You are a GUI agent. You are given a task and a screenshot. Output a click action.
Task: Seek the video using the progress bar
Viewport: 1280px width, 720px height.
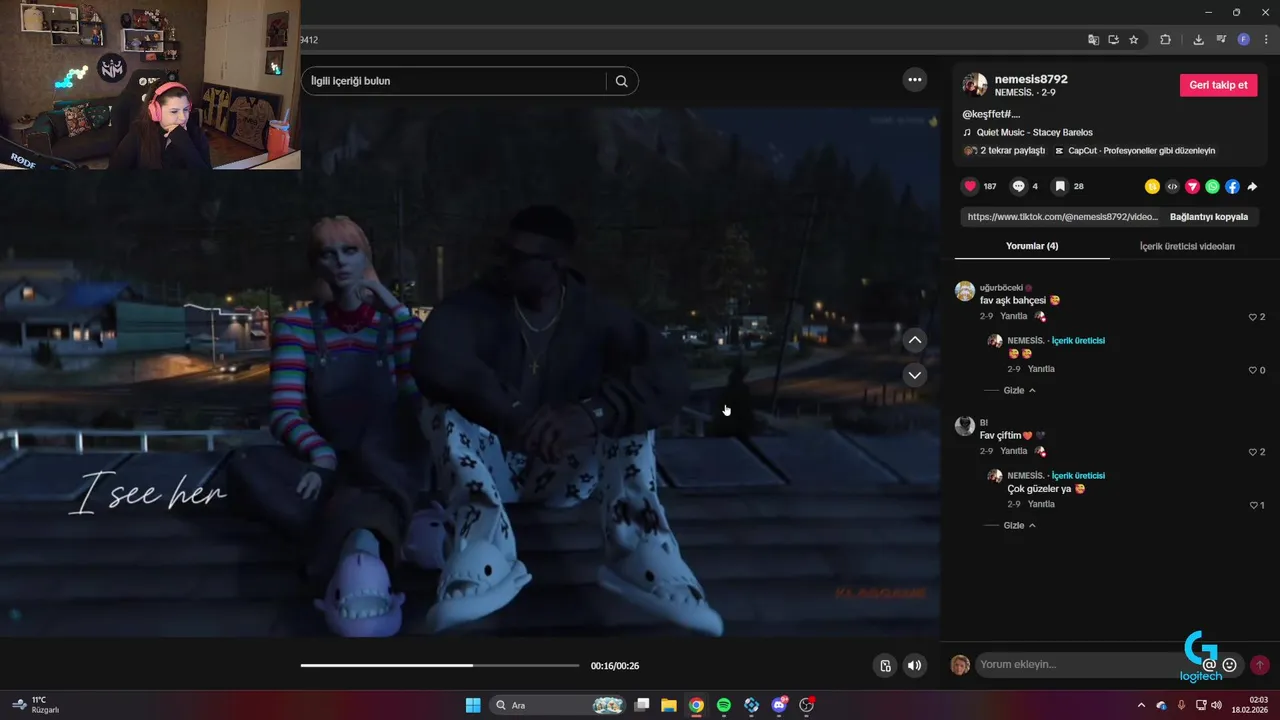click(x=440, y=665)
